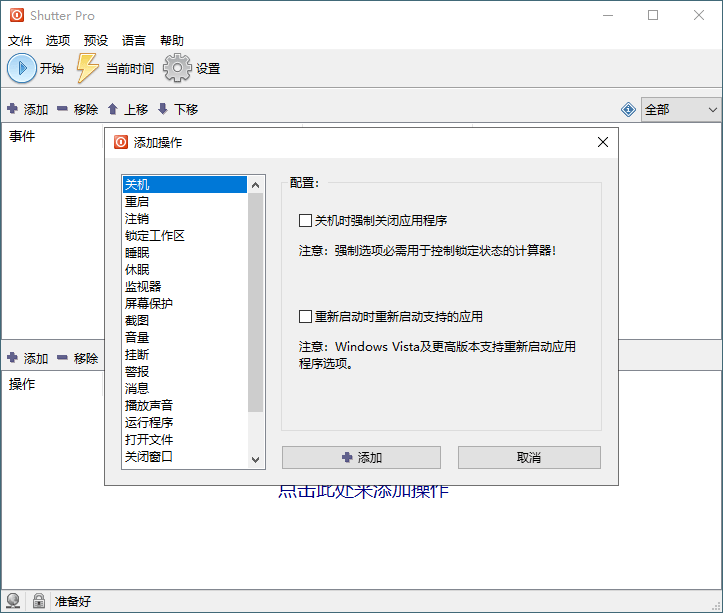The image size is (723, 613).
Task: Enable force close apps on shutdown checkbox
Action: point(306,220)
